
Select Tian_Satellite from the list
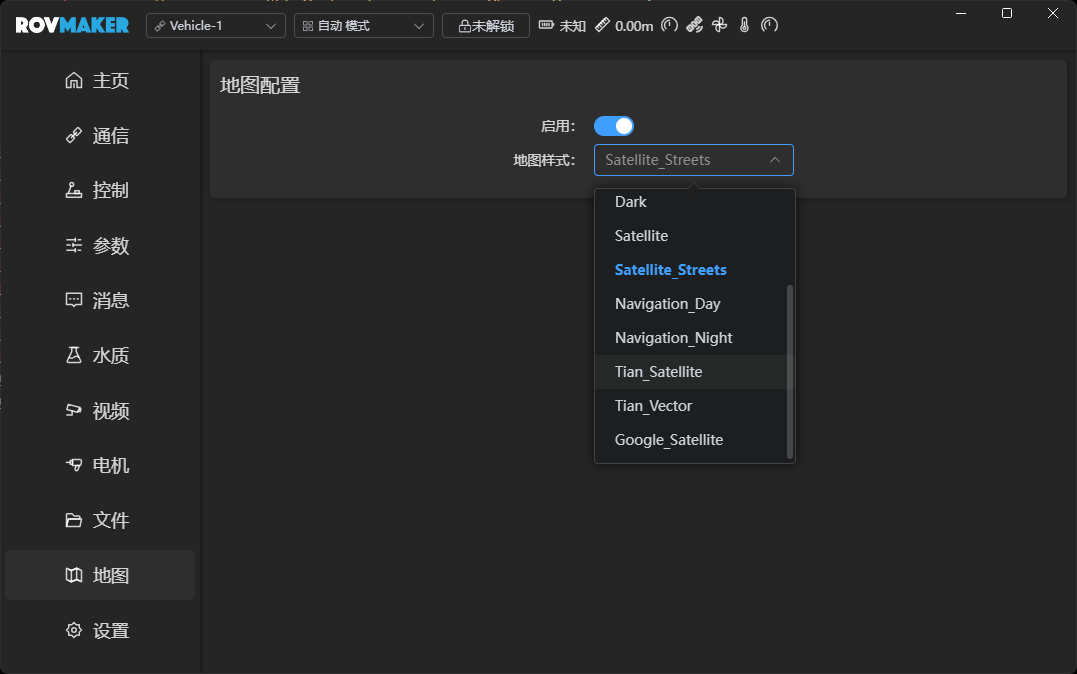tap(659, 372)
